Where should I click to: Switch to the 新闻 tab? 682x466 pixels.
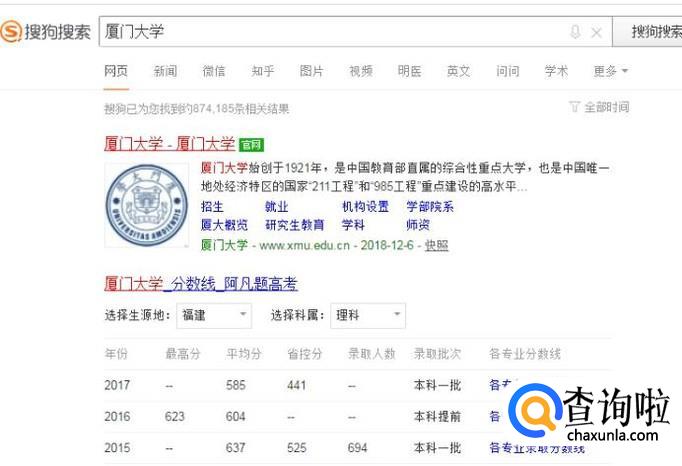(165, 71)
